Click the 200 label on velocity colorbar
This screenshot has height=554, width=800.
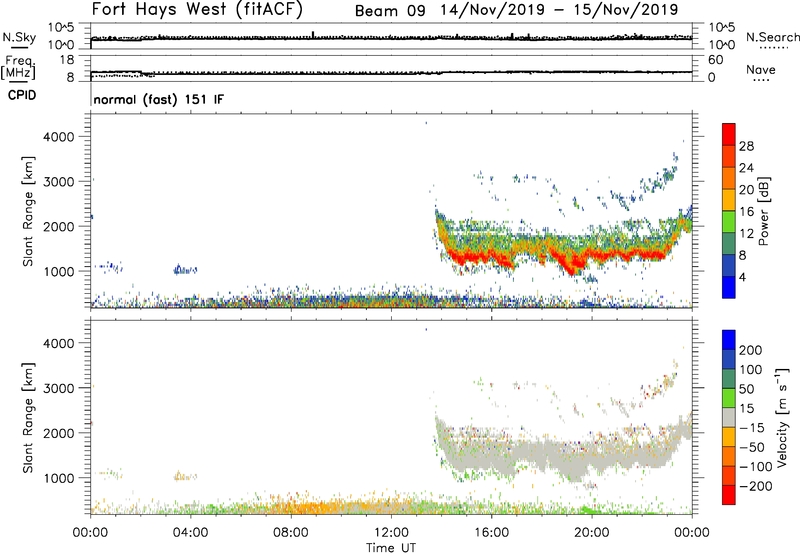[x=751, y=350]
